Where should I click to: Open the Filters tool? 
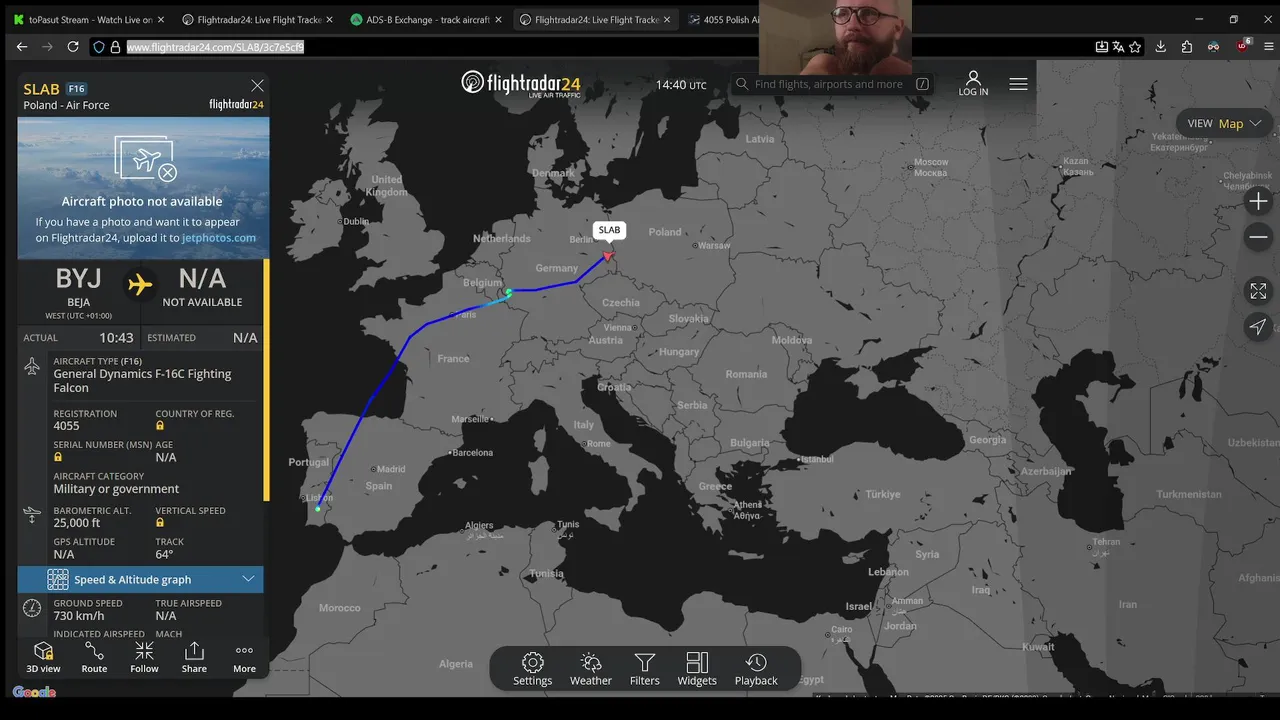click(x=645, y=669)
